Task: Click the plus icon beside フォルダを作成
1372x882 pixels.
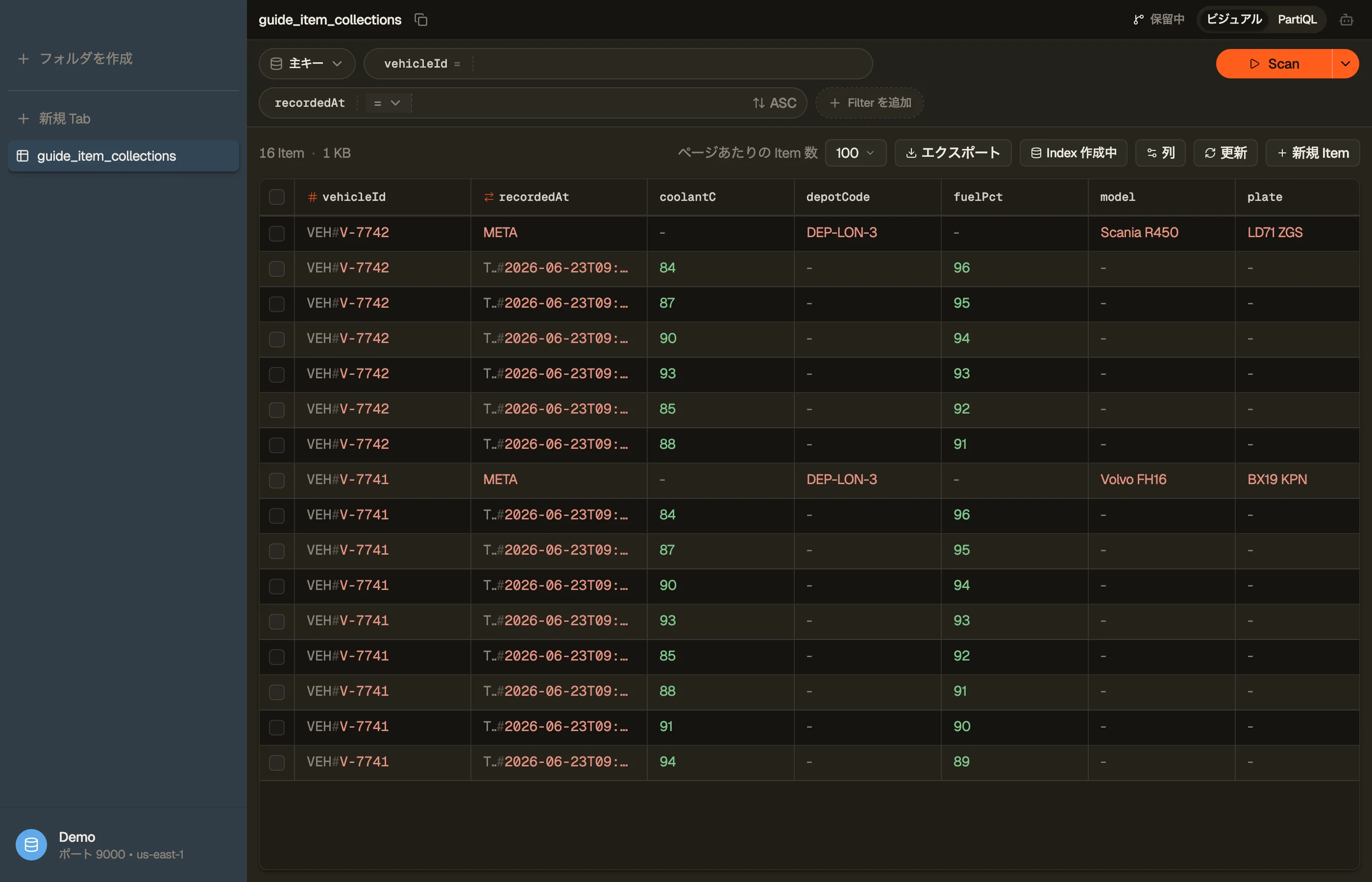Action: (24, 58)
